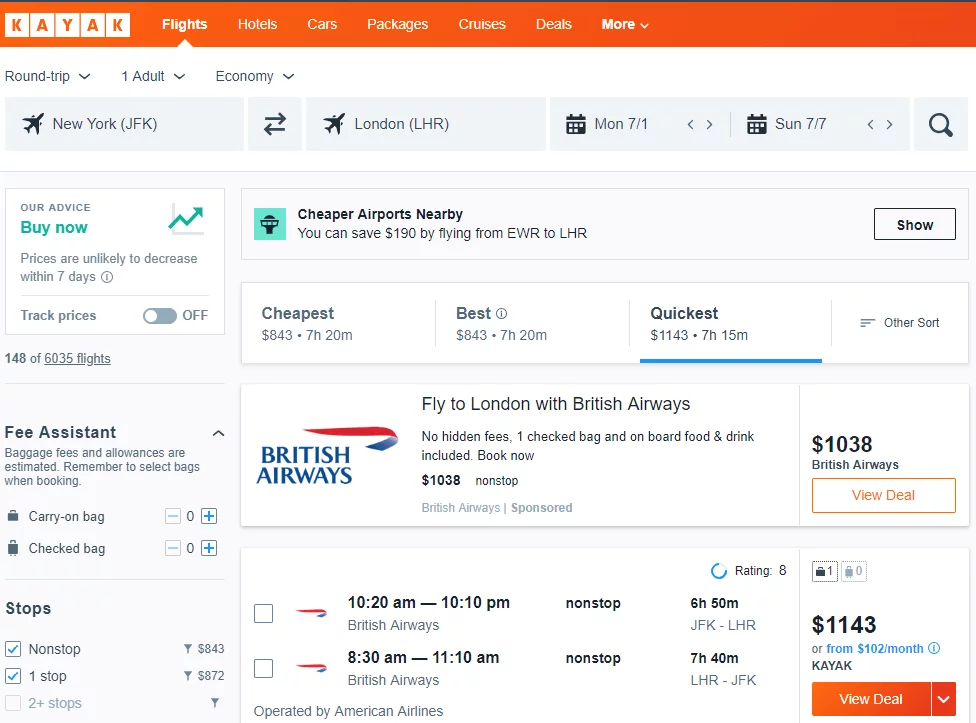976x723 pixels.
Task: Click the KAYAK logo
Action: click(67, 25)
